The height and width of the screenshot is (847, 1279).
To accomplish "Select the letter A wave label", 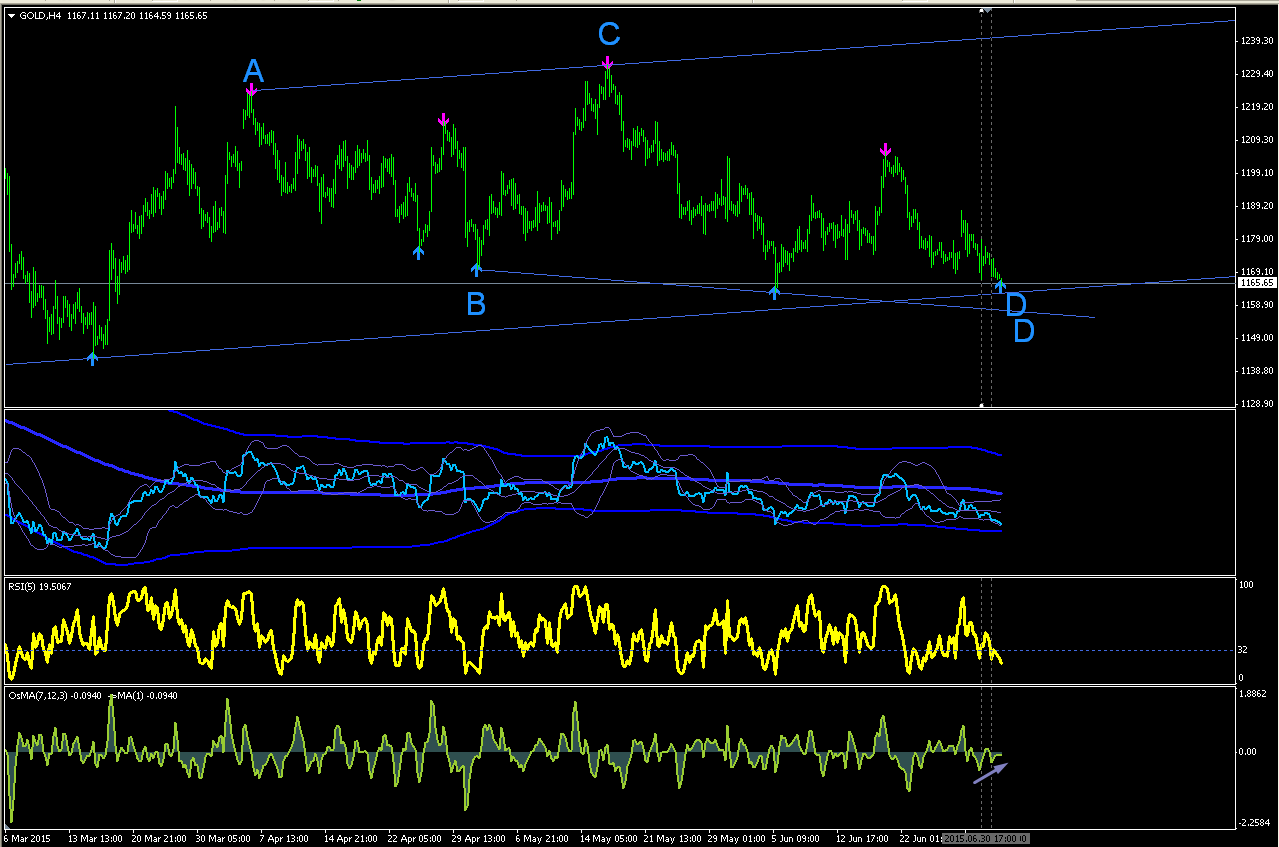I will (x=253, y=71).
